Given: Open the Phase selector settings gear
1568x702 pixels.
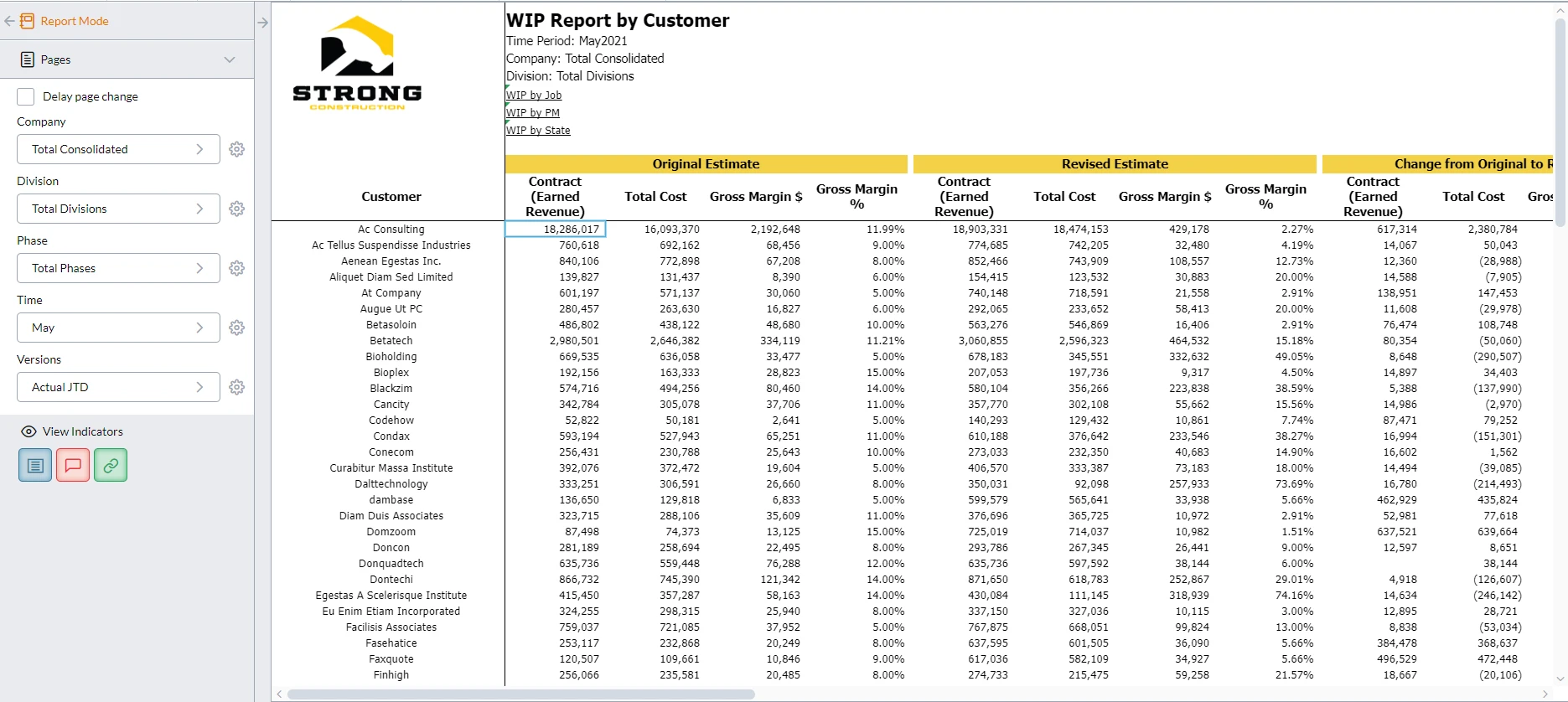Looking at the screenshot, I should point(237,268).
